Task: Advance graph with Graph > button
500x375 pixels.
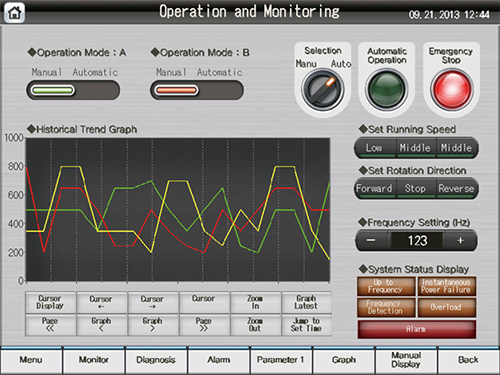Action: tap(153, 325)
